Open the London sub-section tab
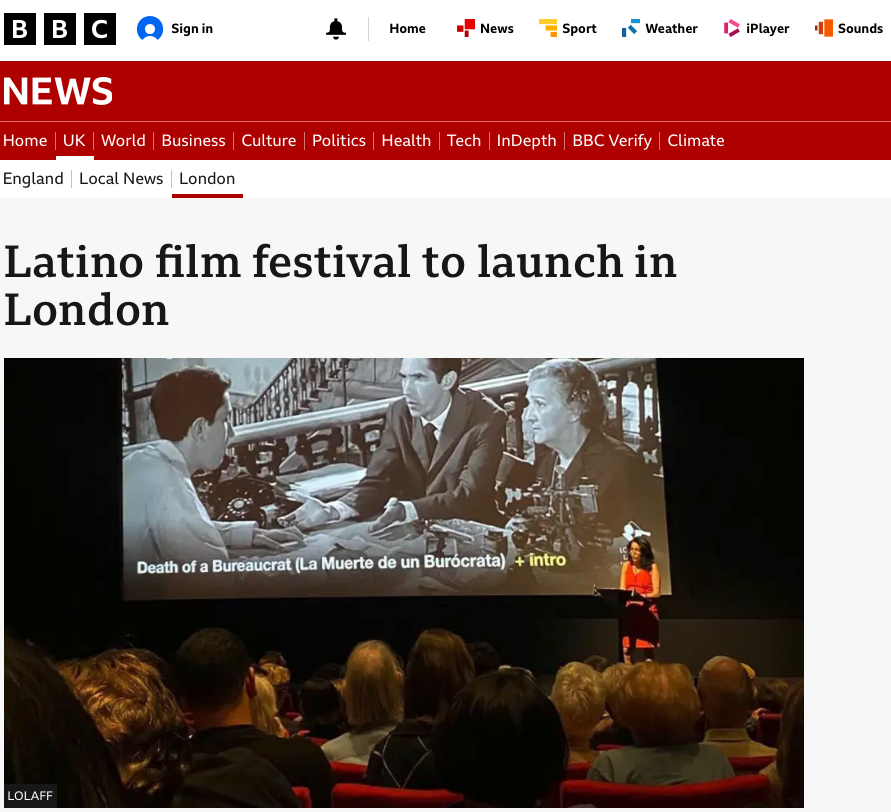 (x=207, y=178)
